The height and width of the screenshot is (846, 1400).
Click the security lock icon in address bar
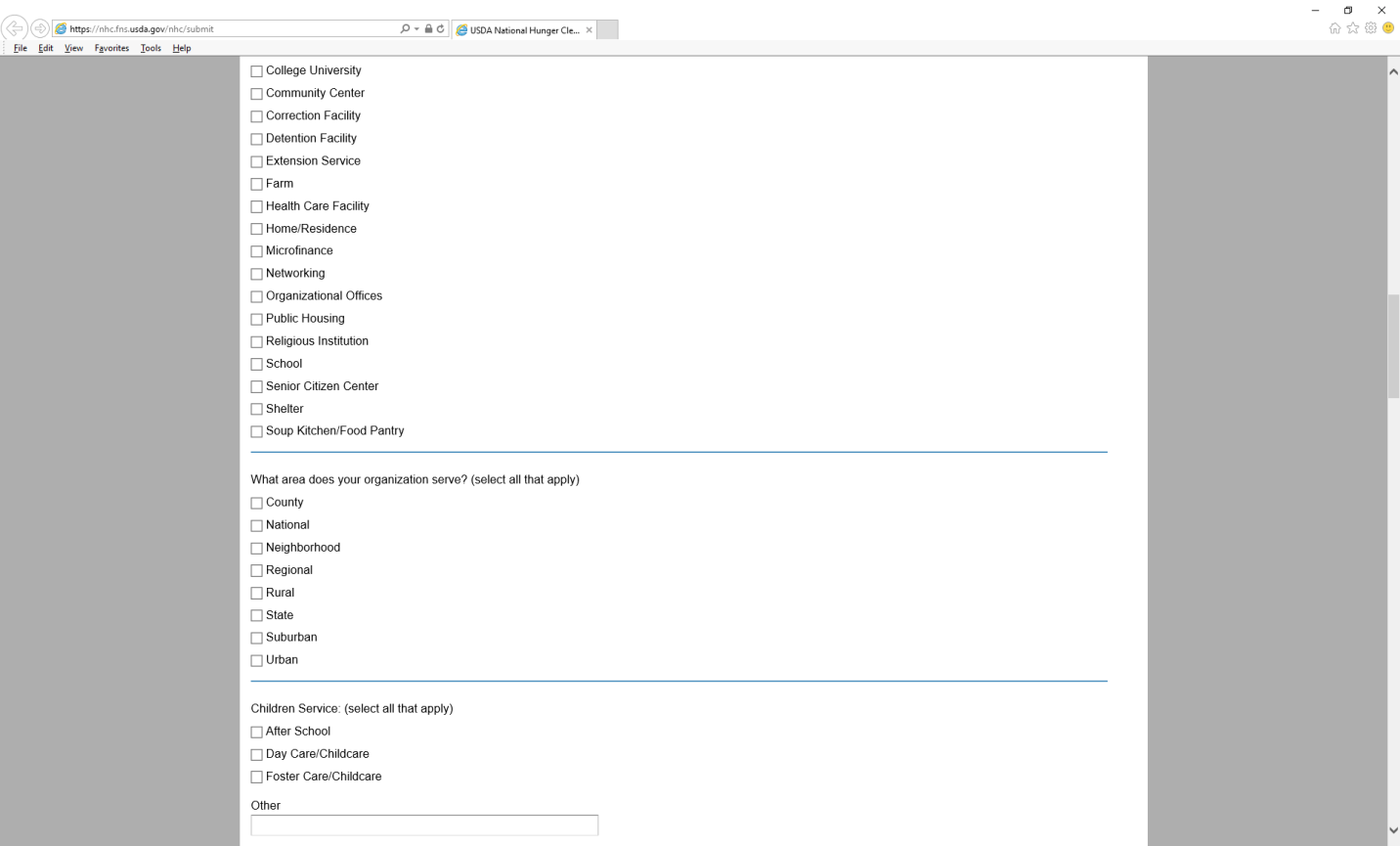pyautogui.click(x=428, y=29)
